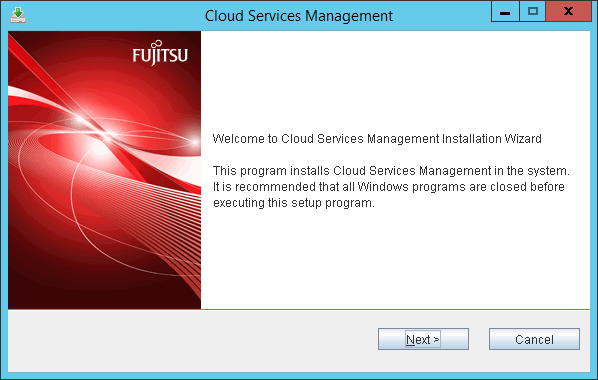
Task: Click the empty title bar beside the installer icon
Action: point(114,15)
